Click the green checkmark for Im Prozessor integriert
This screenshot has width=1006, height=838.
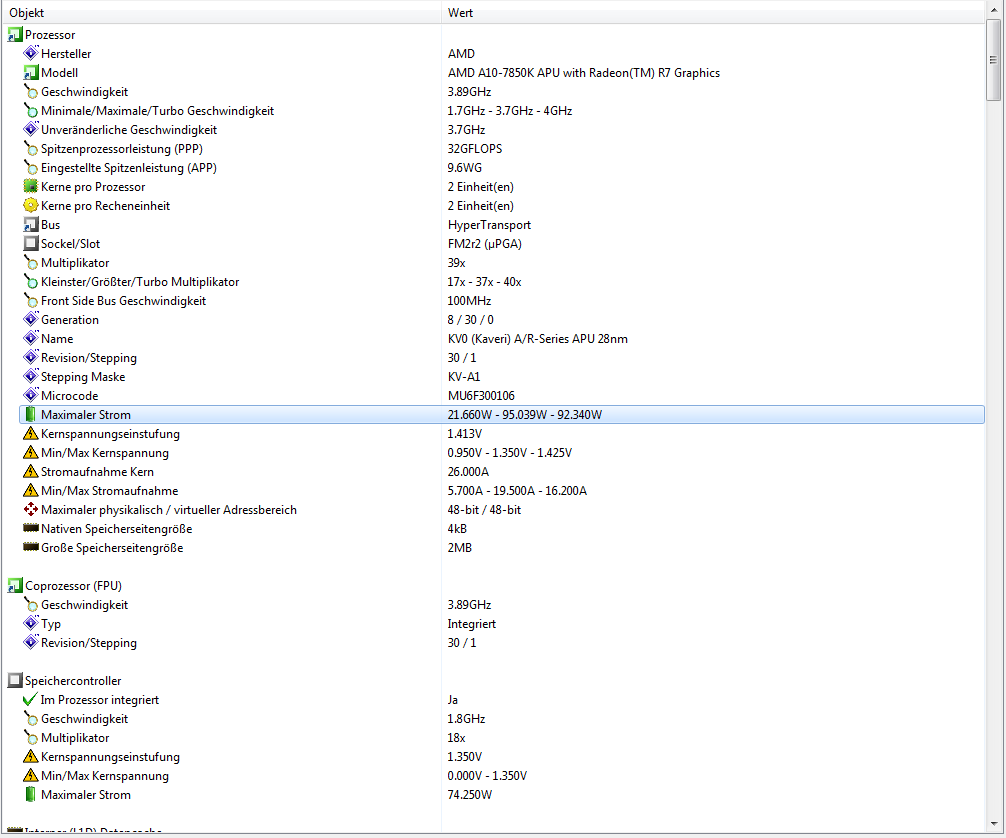30,699
